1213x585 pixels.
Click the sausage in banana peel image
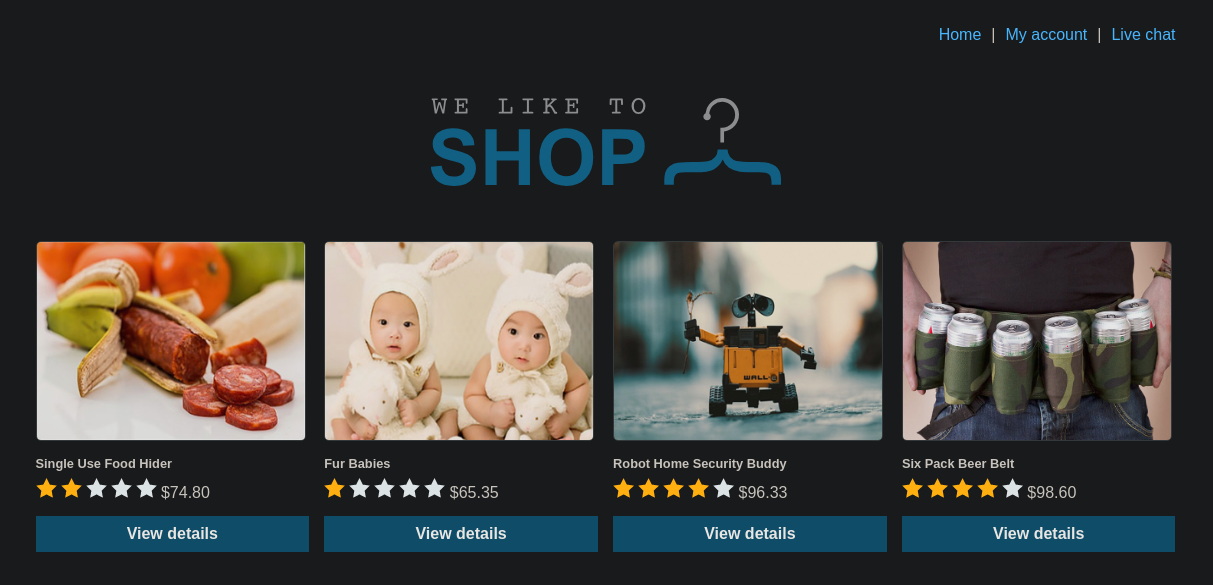tap(171, 341)
